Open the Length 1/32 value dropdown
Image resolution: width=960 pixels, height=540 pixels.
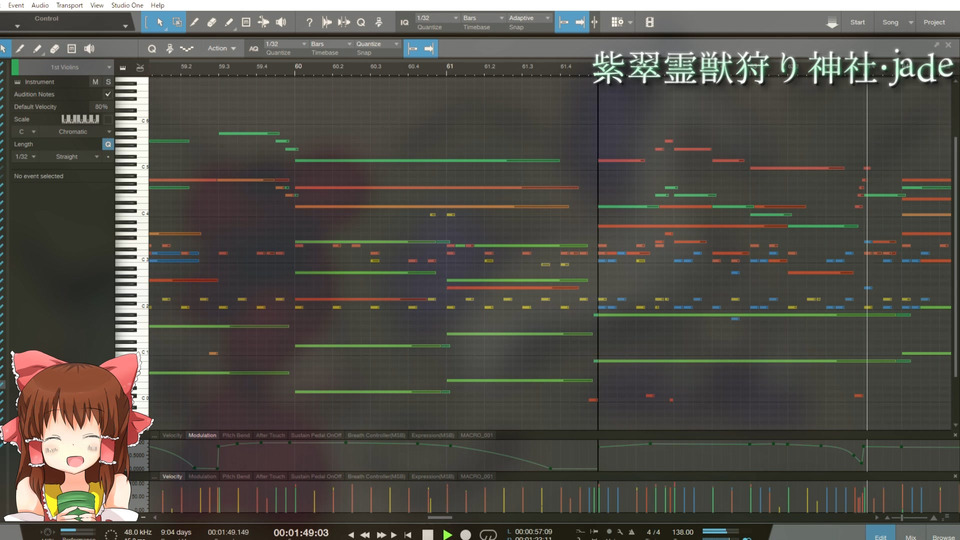pyautogui.click(x=25, y=157)
